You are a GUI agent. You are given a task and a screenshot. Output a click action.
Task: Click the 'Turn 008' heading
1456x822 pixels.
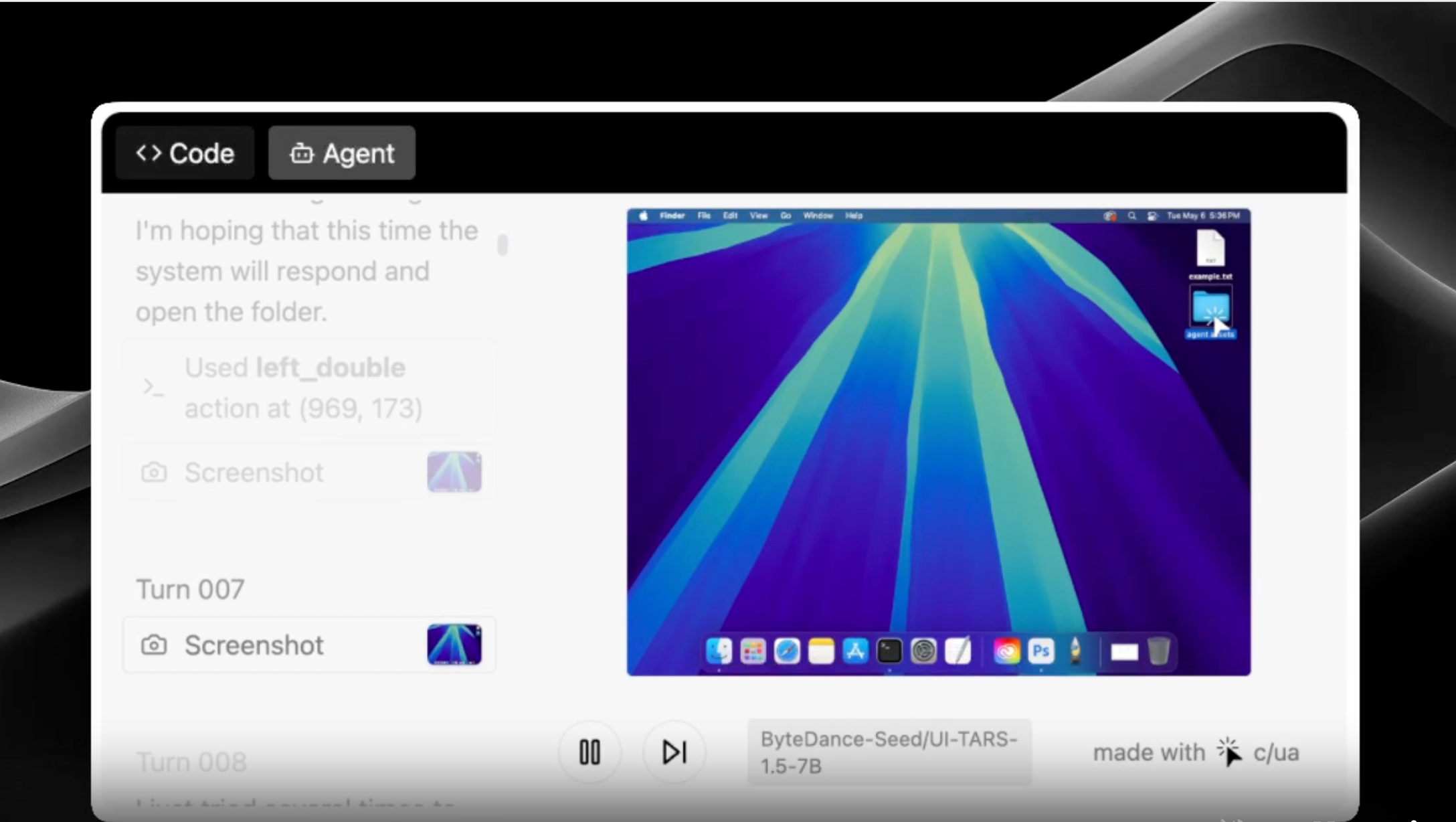click(191, 762)
